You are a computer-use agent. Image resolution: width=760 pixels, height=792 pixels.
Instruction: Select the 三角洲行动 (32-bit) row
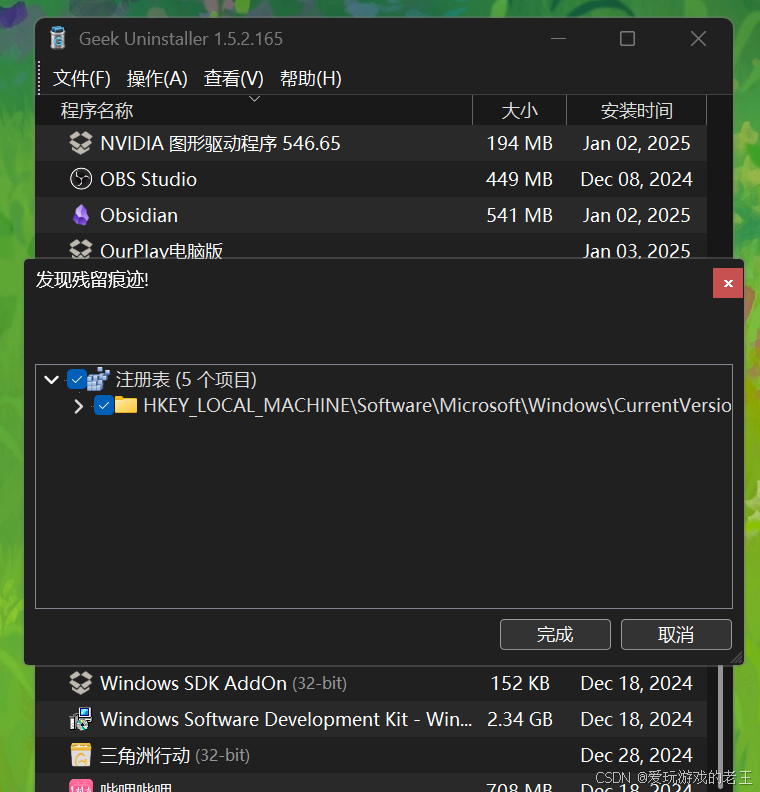tap(371, 755)
